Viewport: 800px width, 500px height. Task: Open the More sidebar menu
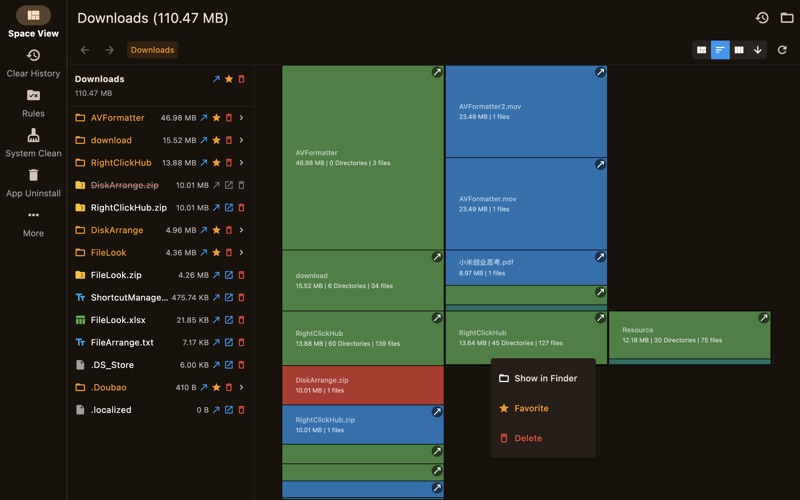pos(33,223)
